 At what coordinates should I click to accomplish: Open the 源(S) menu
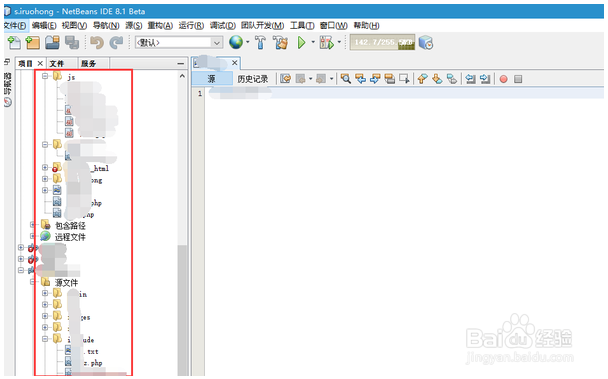click(133, 26)
